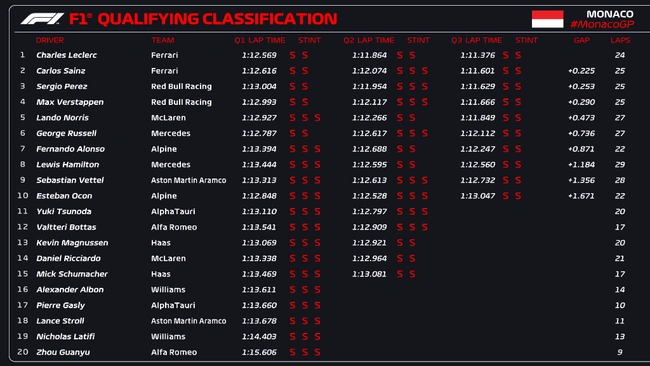Select driver Charles Leclerc
This screenshot has width=650, height=366.
click(66, 55)
